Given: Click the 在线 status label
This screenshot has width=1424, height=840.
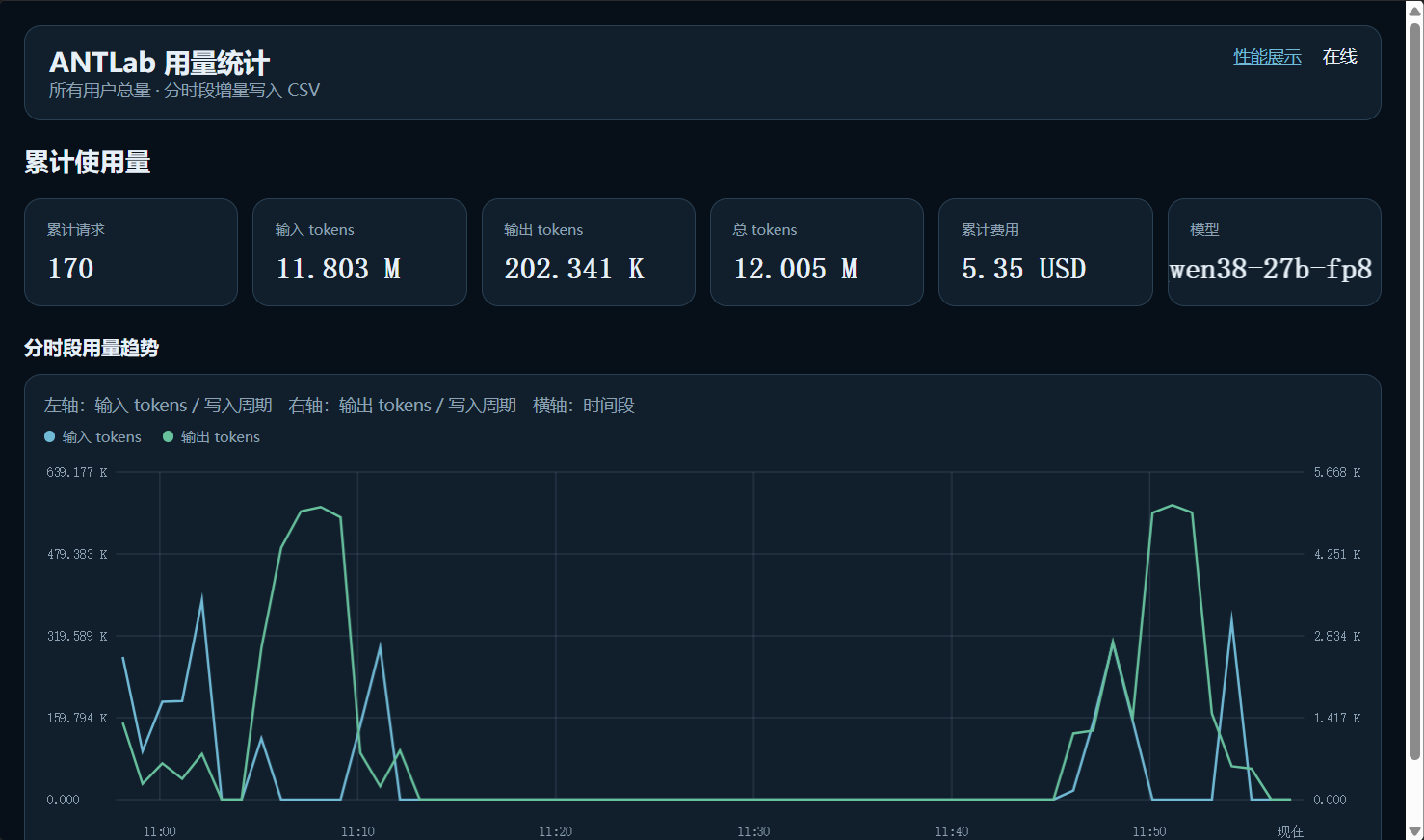Looking at the screenshot, I should pyautogui.click(x=1339, y=57).
